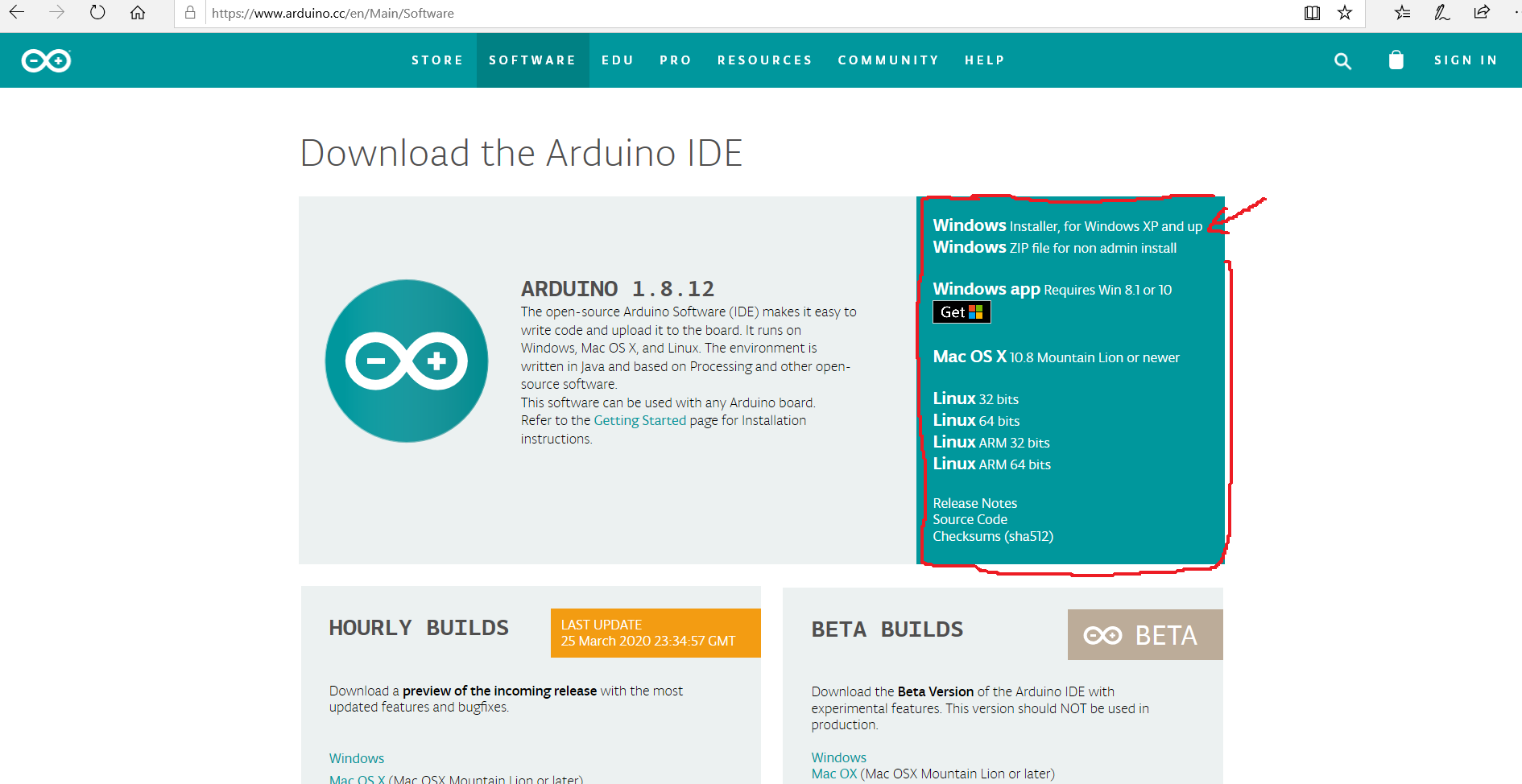Click Windows link under Beta Builds

838,757
